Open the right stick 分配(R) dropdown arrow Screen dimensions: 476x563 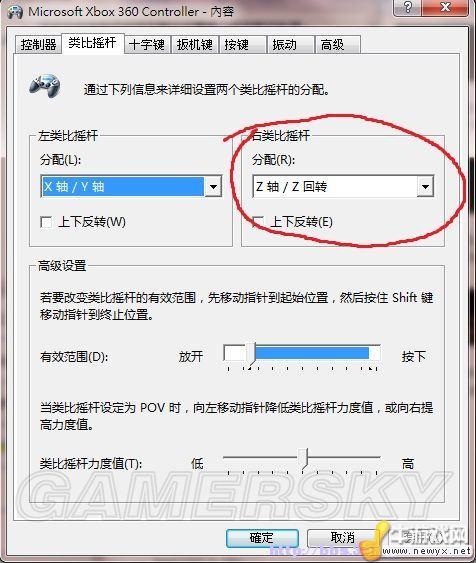425,186
